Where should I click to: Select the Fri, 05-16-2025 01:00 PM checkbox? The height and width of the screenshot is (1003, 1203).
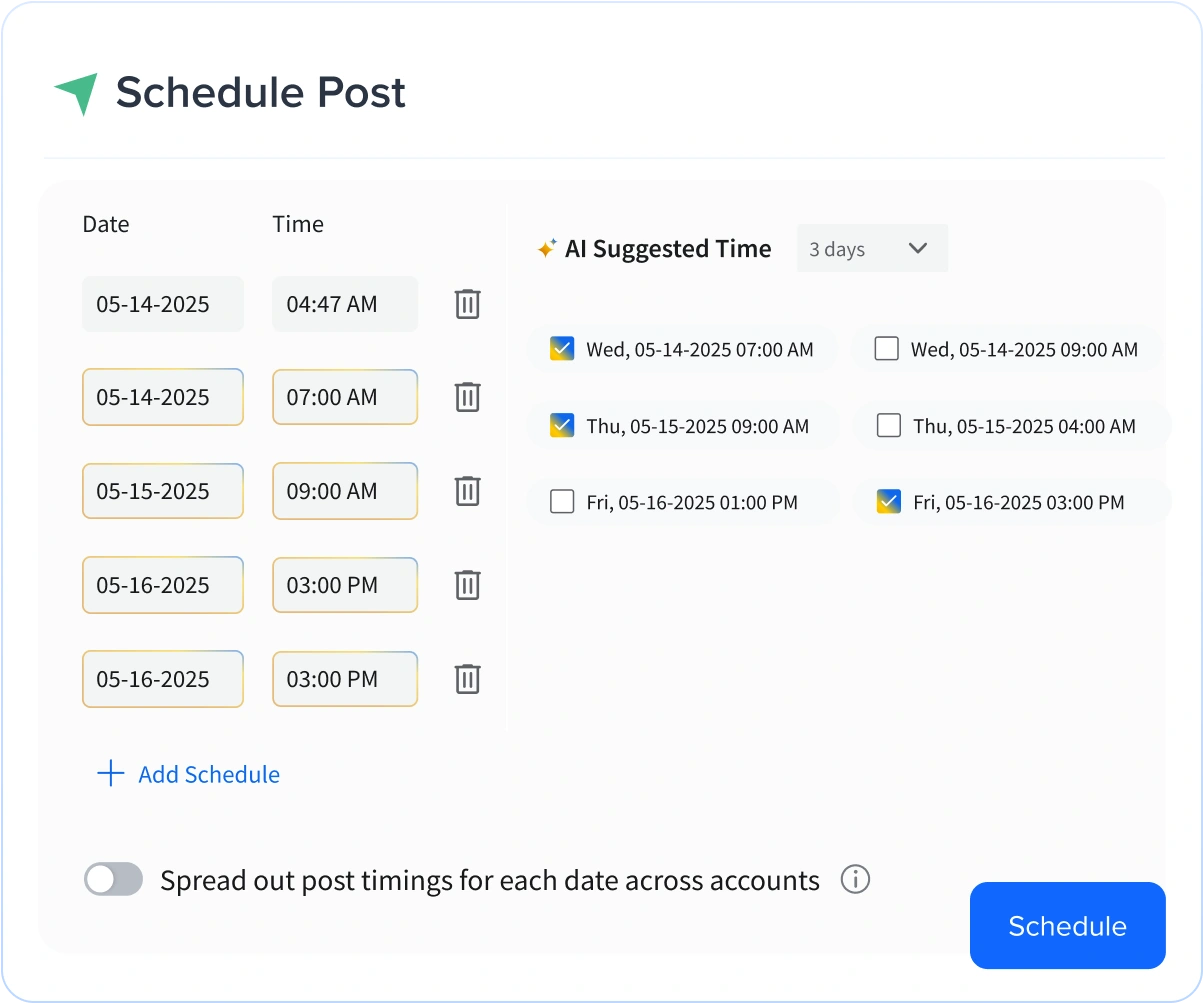tap(562, 502)
